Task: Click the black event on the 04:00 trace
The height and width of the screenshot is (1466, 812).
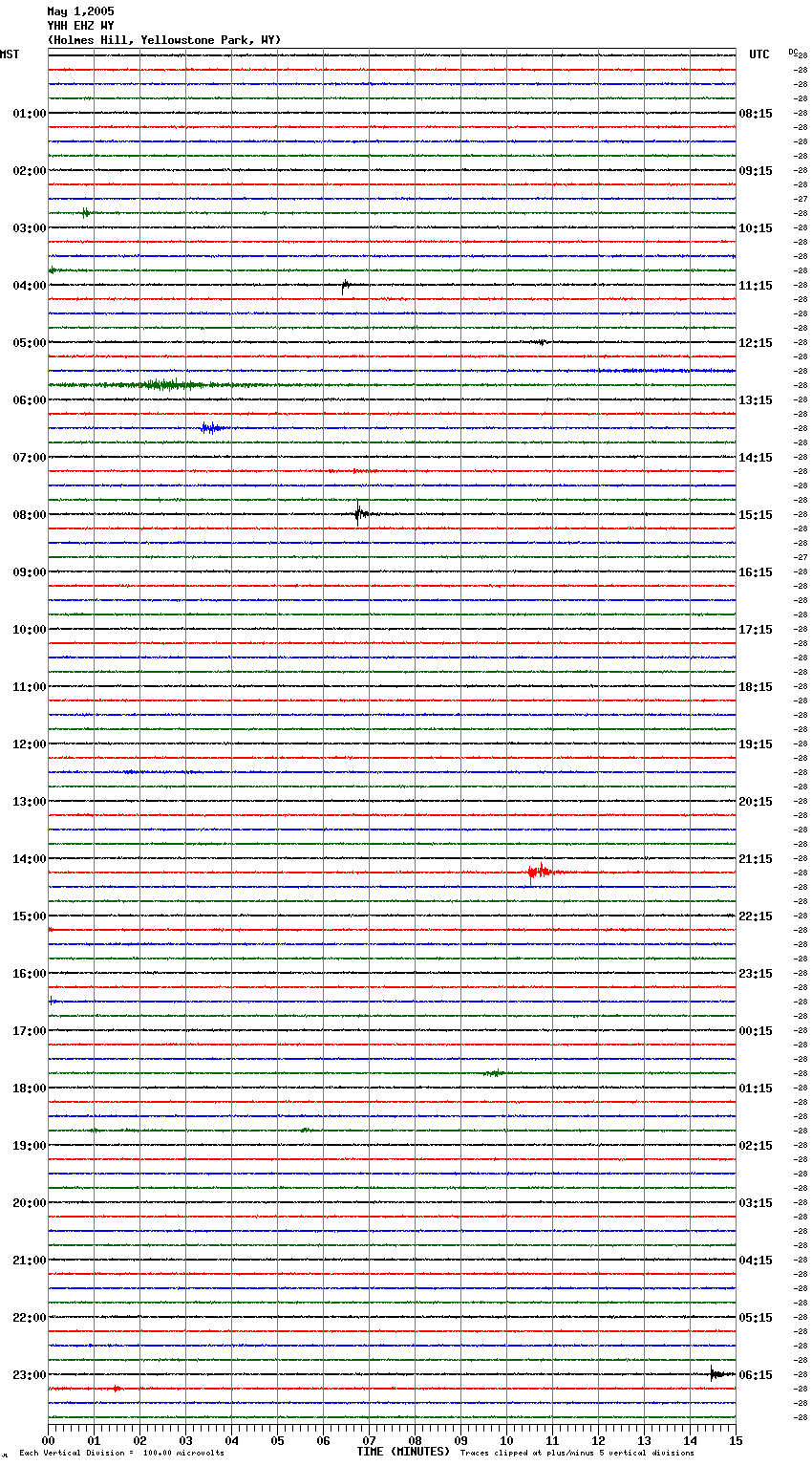Action: click(346, 284)
